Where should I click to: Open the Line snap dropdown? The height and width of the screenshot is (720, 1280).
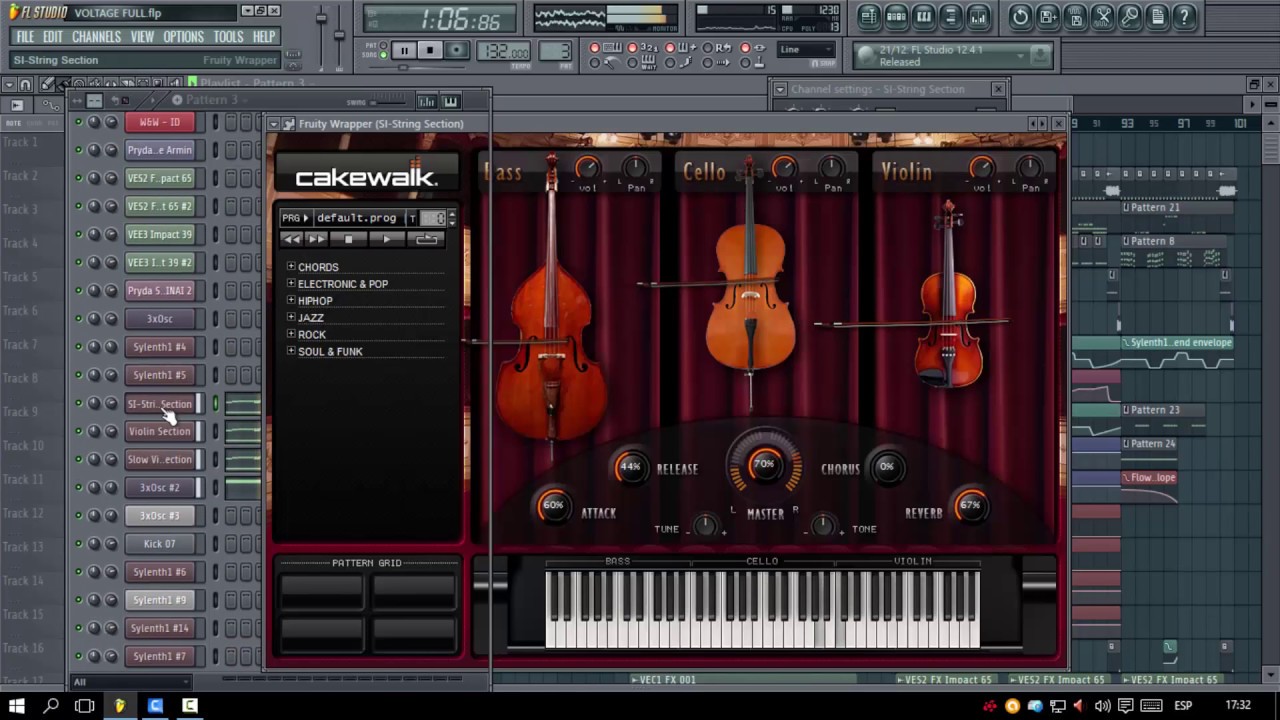806,49
